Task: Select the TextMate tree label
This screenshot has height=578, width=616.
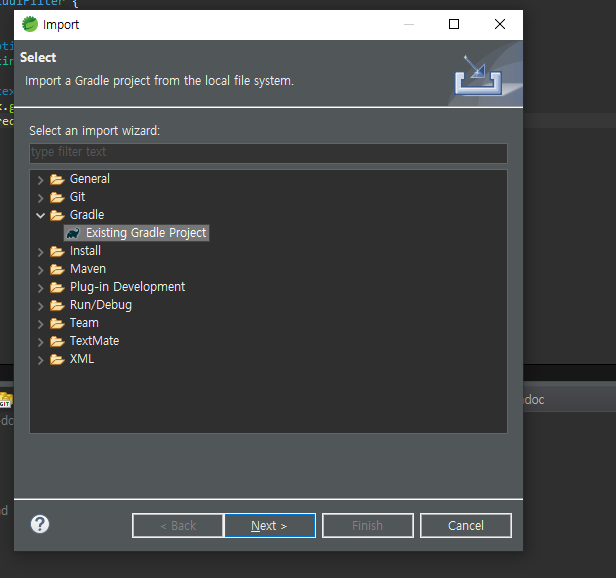Action: pyautogui.click(x=94, y=341)
